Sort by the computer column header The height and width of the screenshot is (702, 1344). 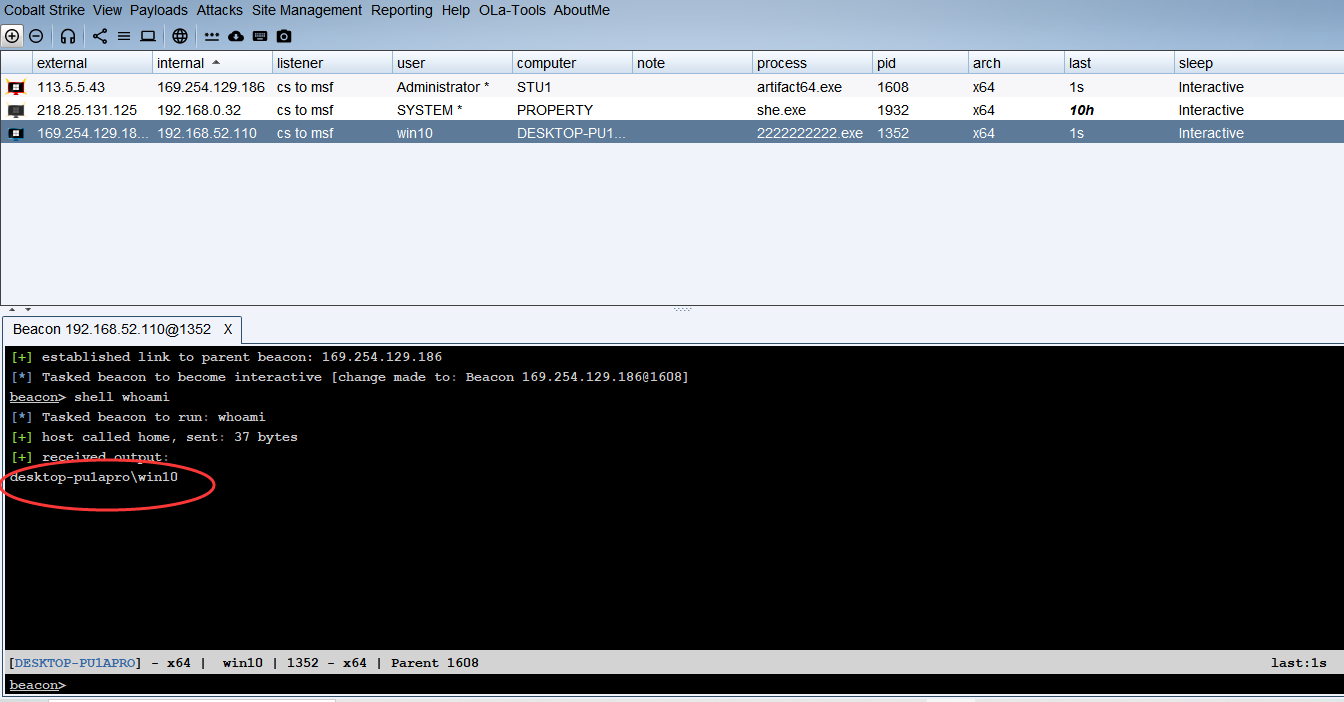(x=572, y=63)
